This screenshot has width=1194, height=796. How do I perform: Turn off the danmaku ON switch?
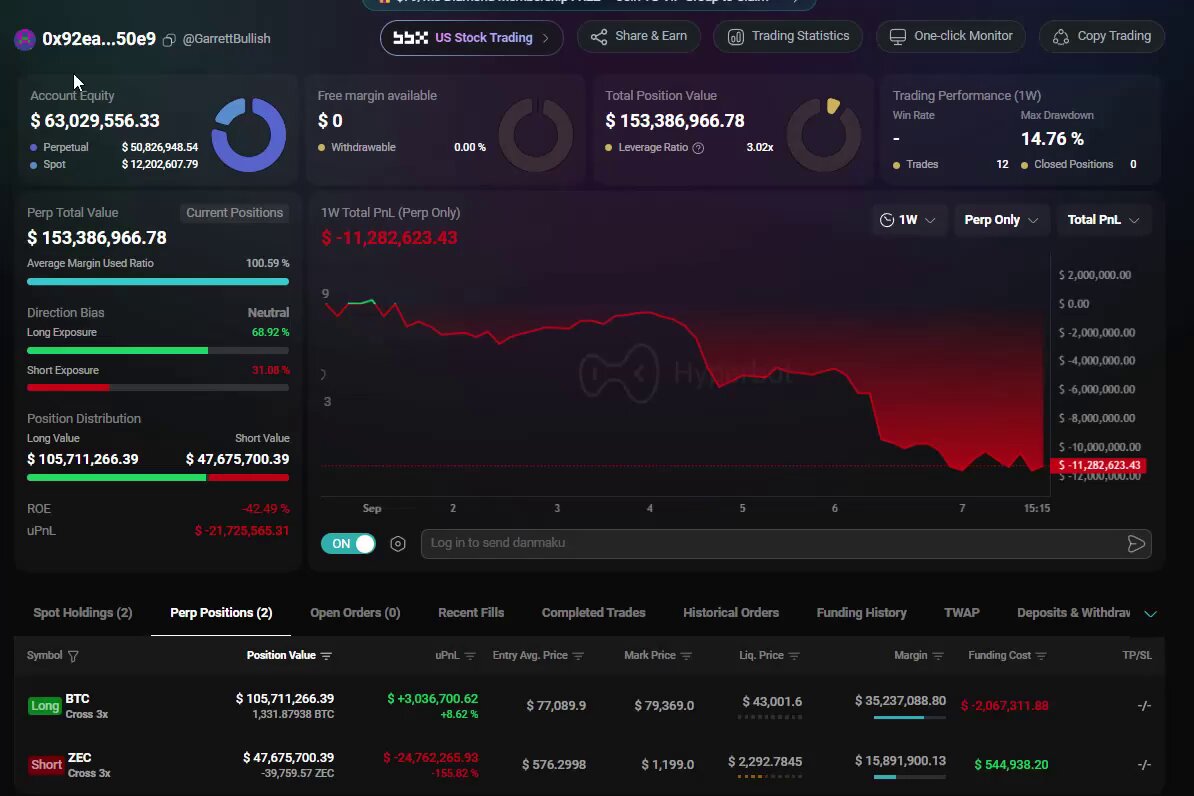pos(349,544)
